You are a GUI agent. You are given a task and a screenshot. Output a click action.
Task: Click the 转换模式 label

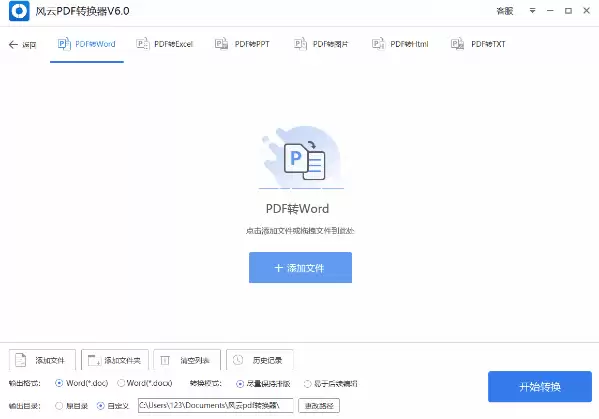pos(206,383)
